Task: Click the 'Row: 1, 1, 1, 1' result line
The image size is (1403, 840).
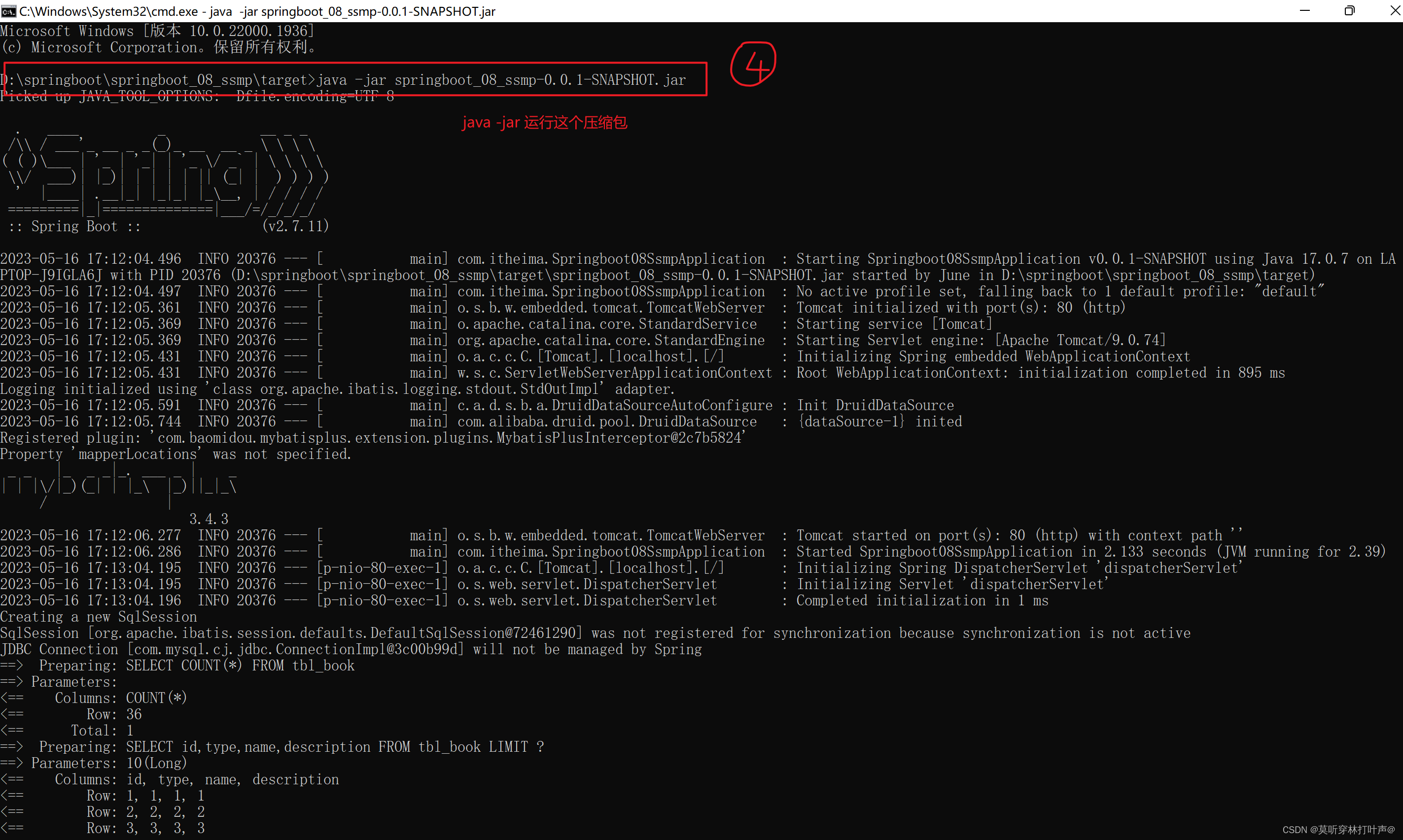Action: pyautogui.click(x=103, y=796)
